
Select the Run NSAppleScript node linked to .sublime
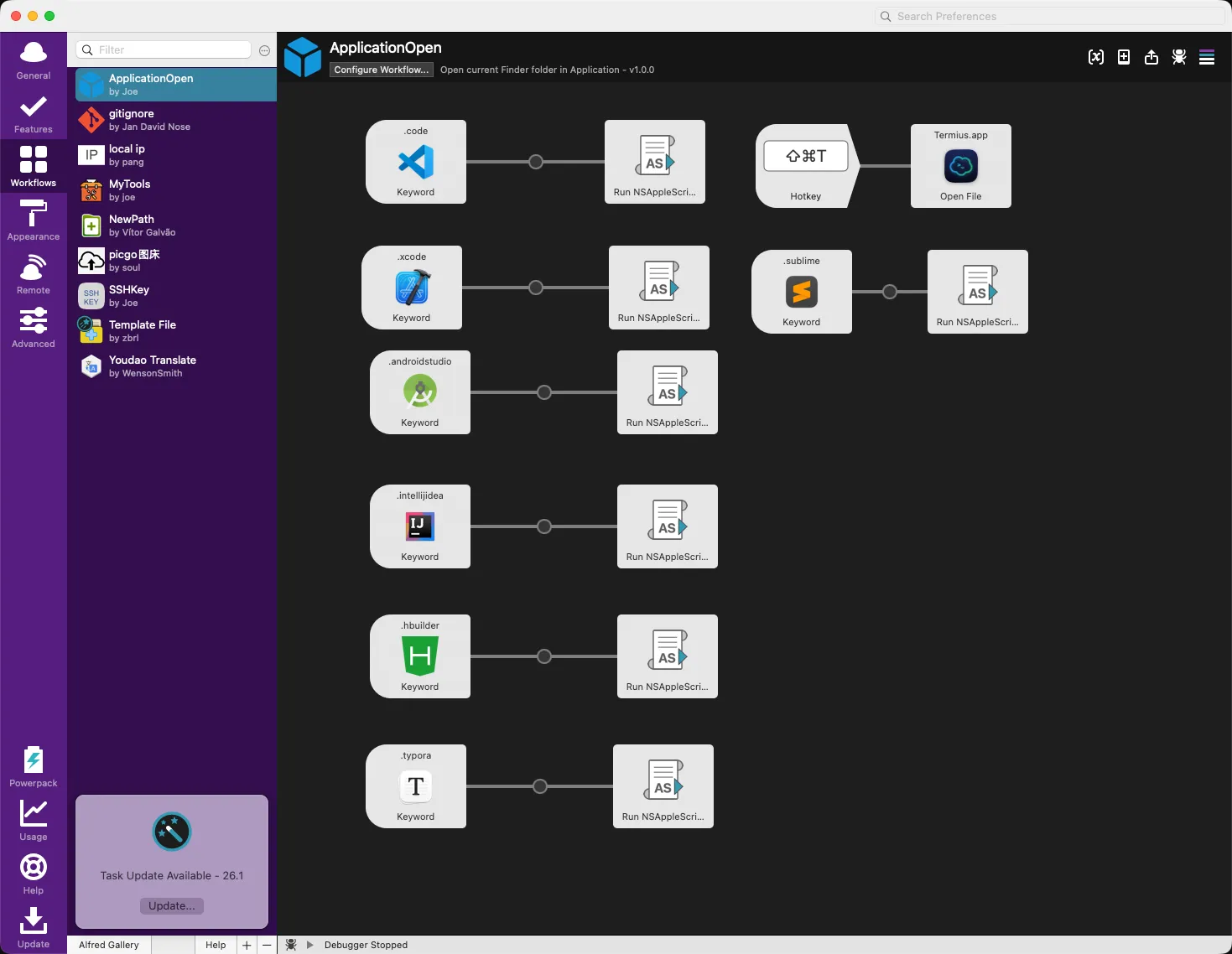(x=978, y=292)
